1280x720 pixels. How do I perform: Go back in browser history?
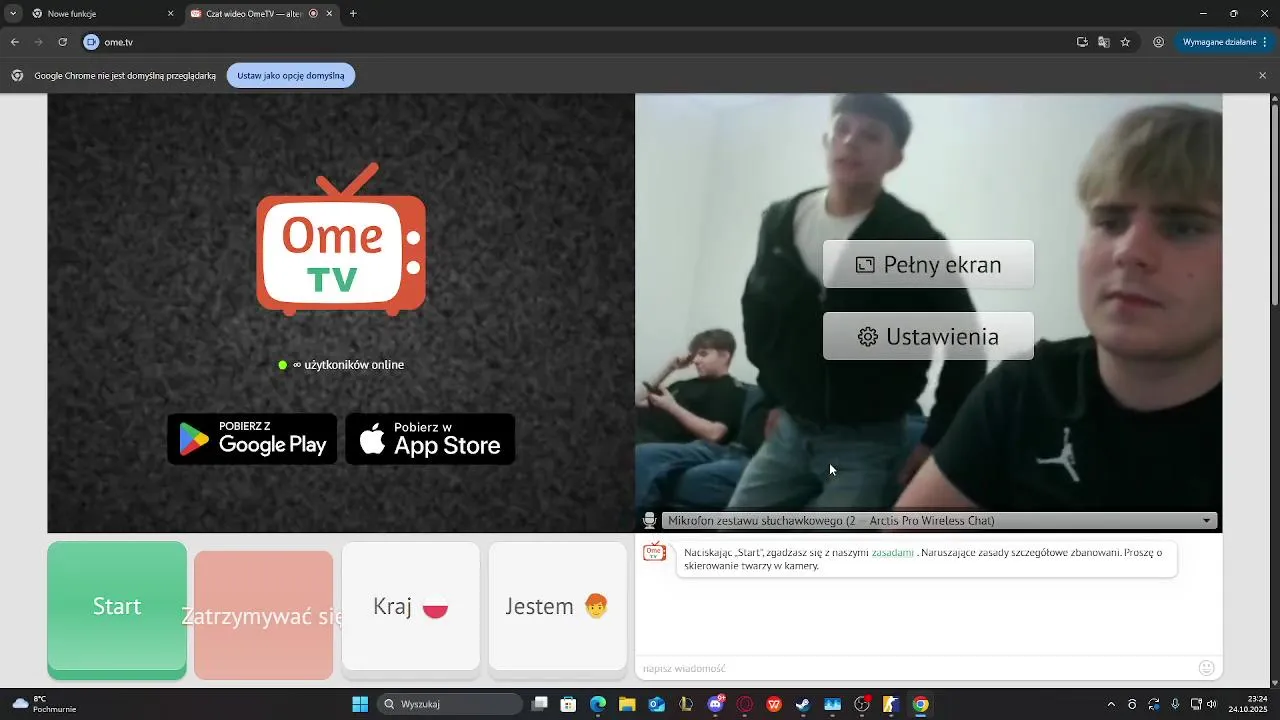[15, 42]
